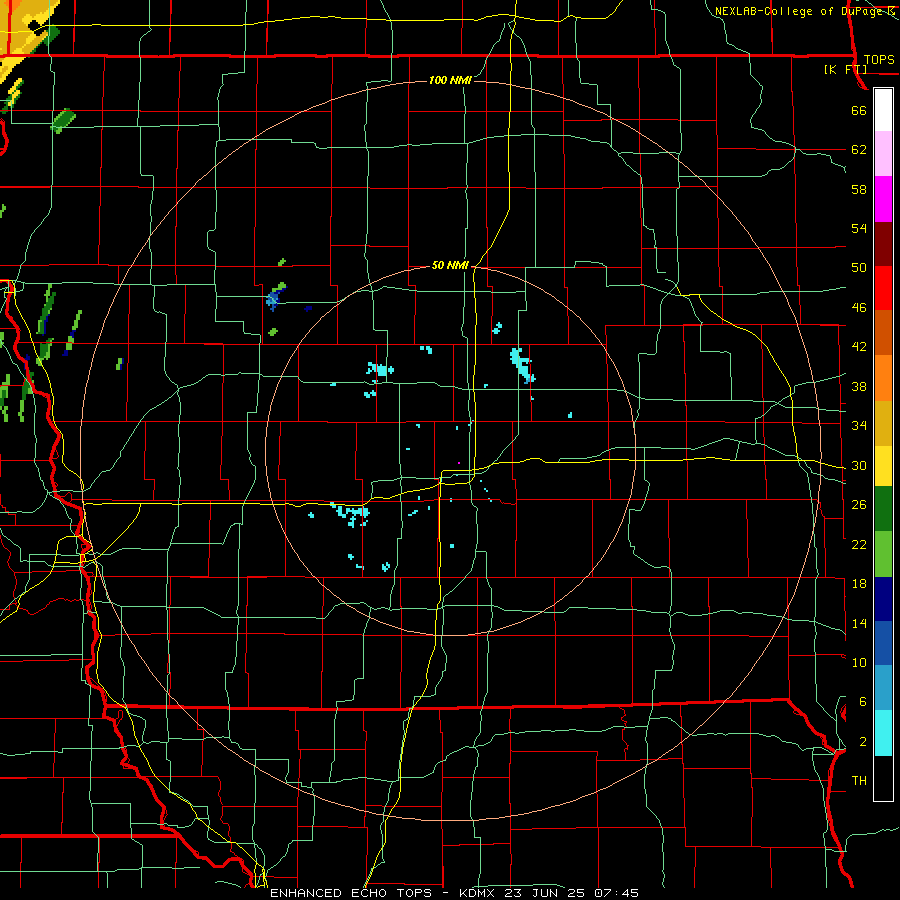900x900 pixels.
Task: Click the black TH legend swatch
Action: pyautogui.click(x=883, y=778)
